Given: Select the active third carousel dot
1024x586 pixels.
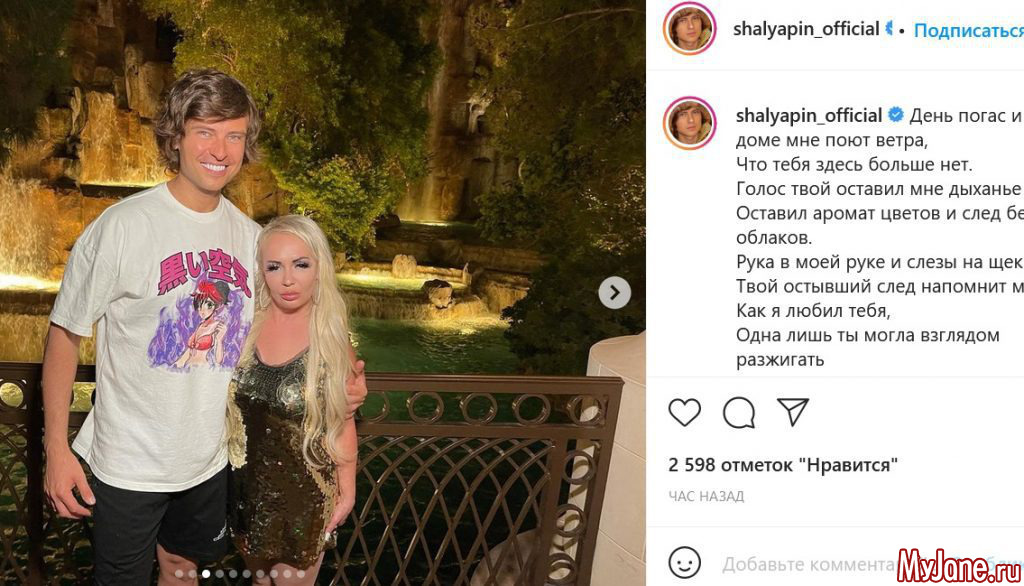Looking at the screenshot, I should (x=206, y=574).
